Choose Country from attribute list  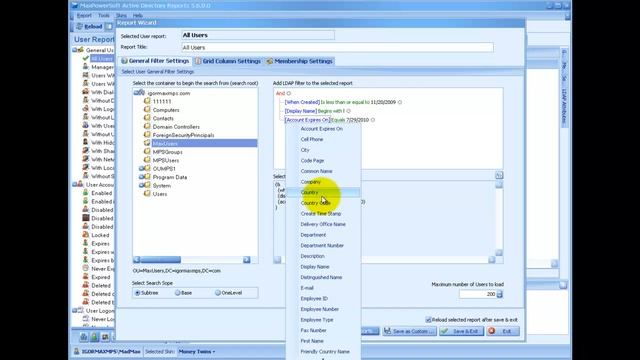(x=323, y=192)
